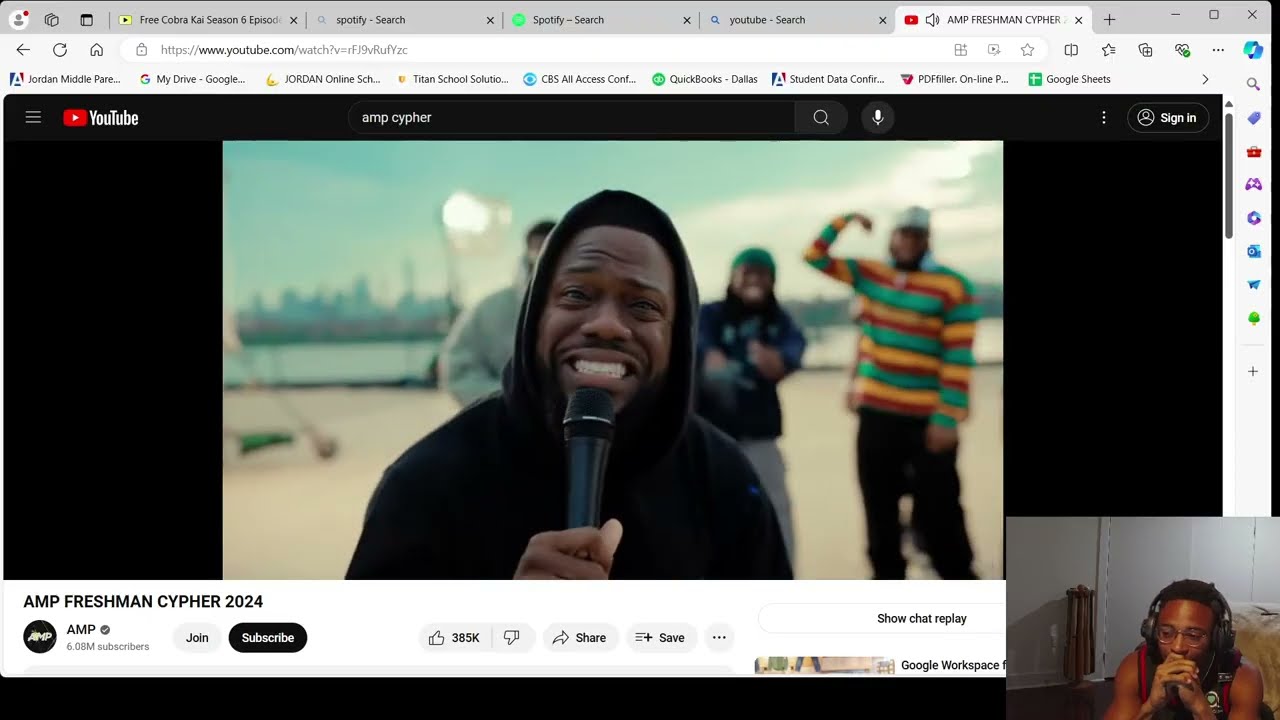Show hidden favorites bar overflow items
The width and height of the screenshot is (1280, 720).
pos(1205,79)
